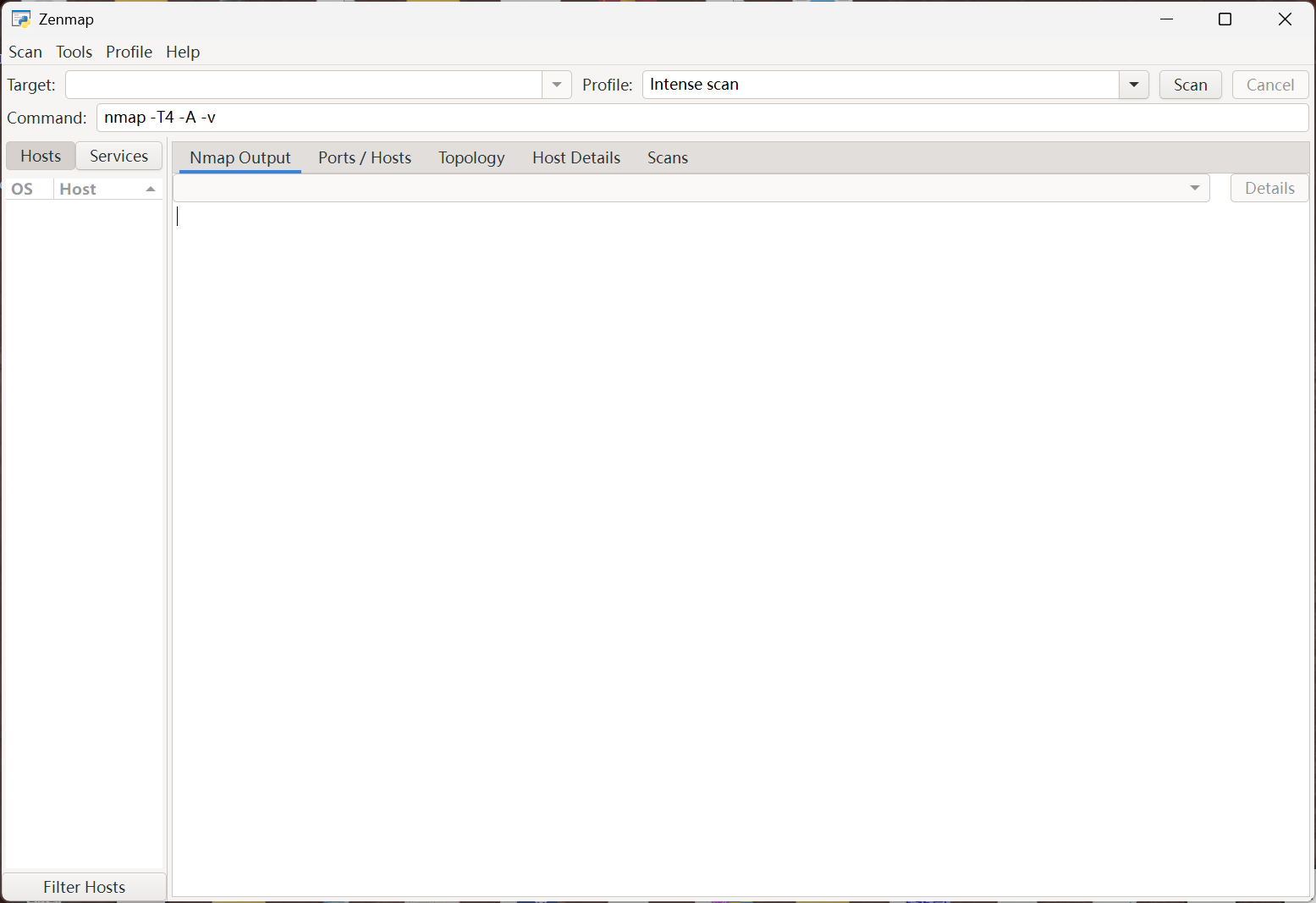The width and height of the screenshot is (1316, 903).
Task: Open the Scans tab
Action: 667,158
